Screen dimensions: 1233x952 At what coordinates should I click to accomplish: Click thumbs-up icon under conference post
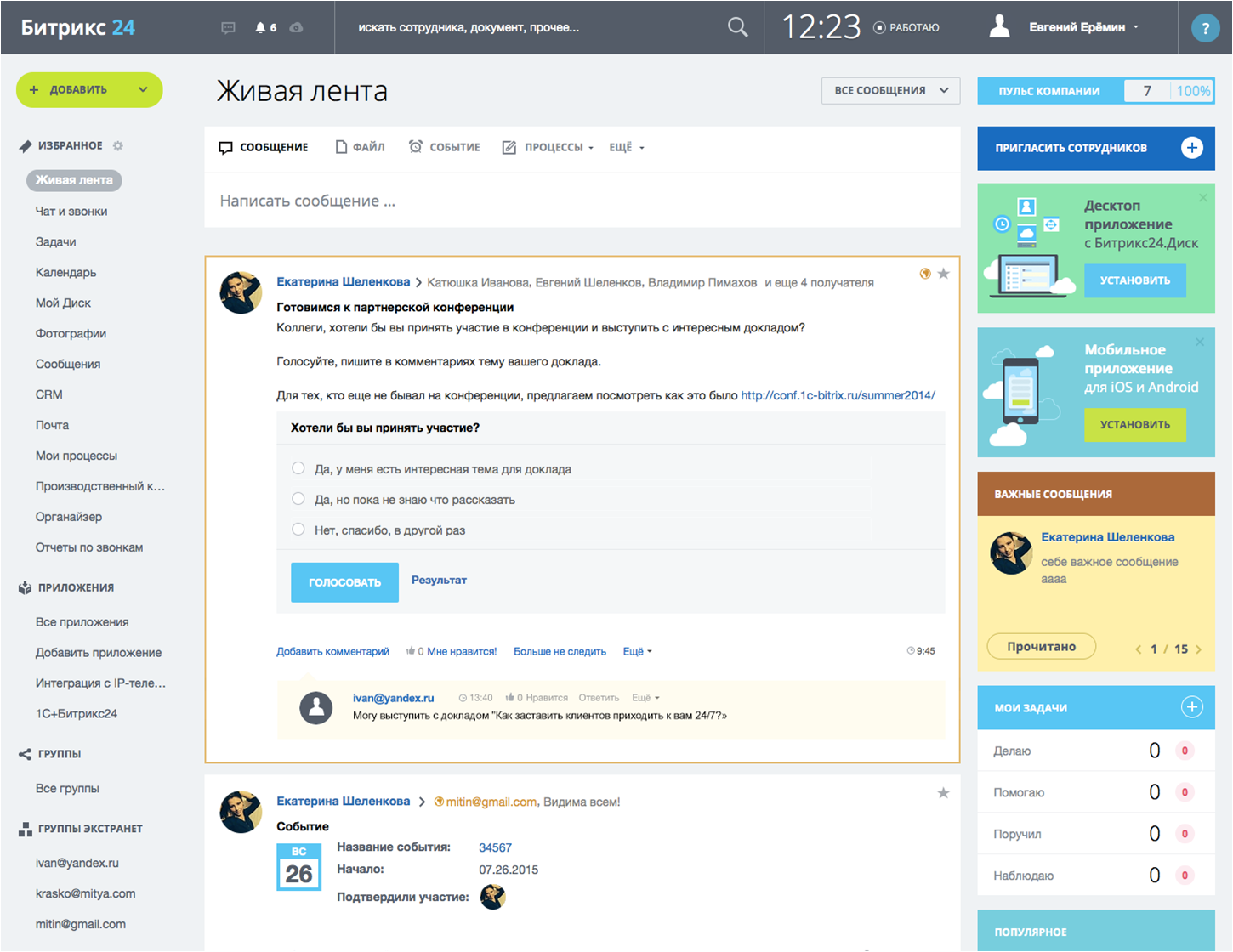tap(412, 651)
